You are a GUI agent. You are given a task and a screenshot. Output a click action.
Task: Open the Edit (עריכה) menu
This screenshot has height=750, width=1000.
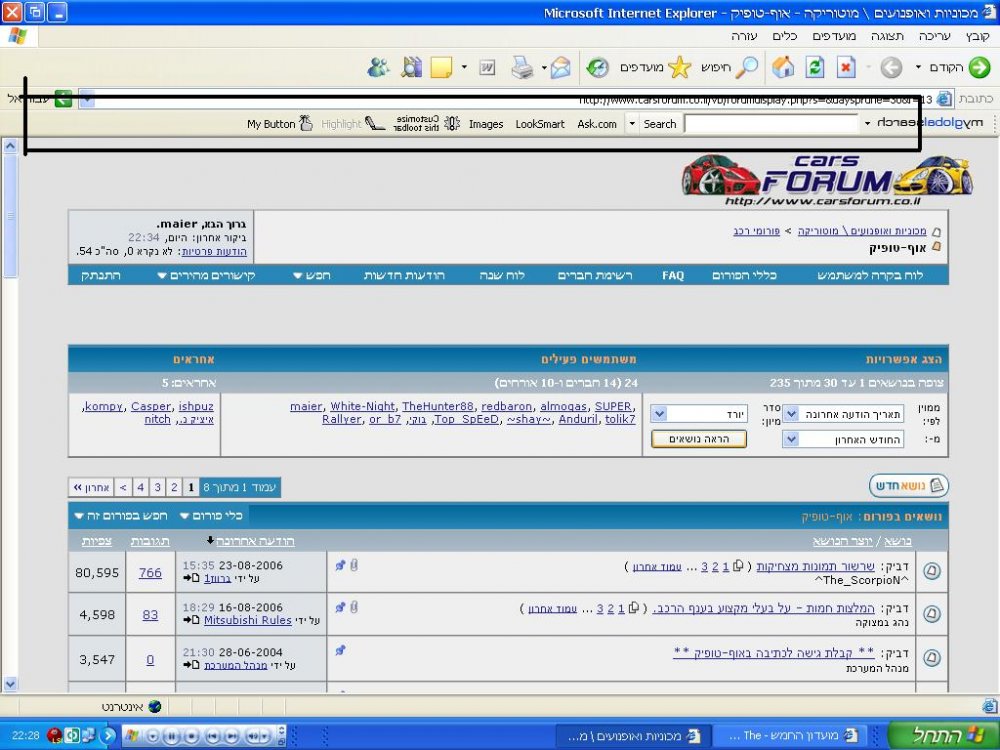[x=934, y=36]
